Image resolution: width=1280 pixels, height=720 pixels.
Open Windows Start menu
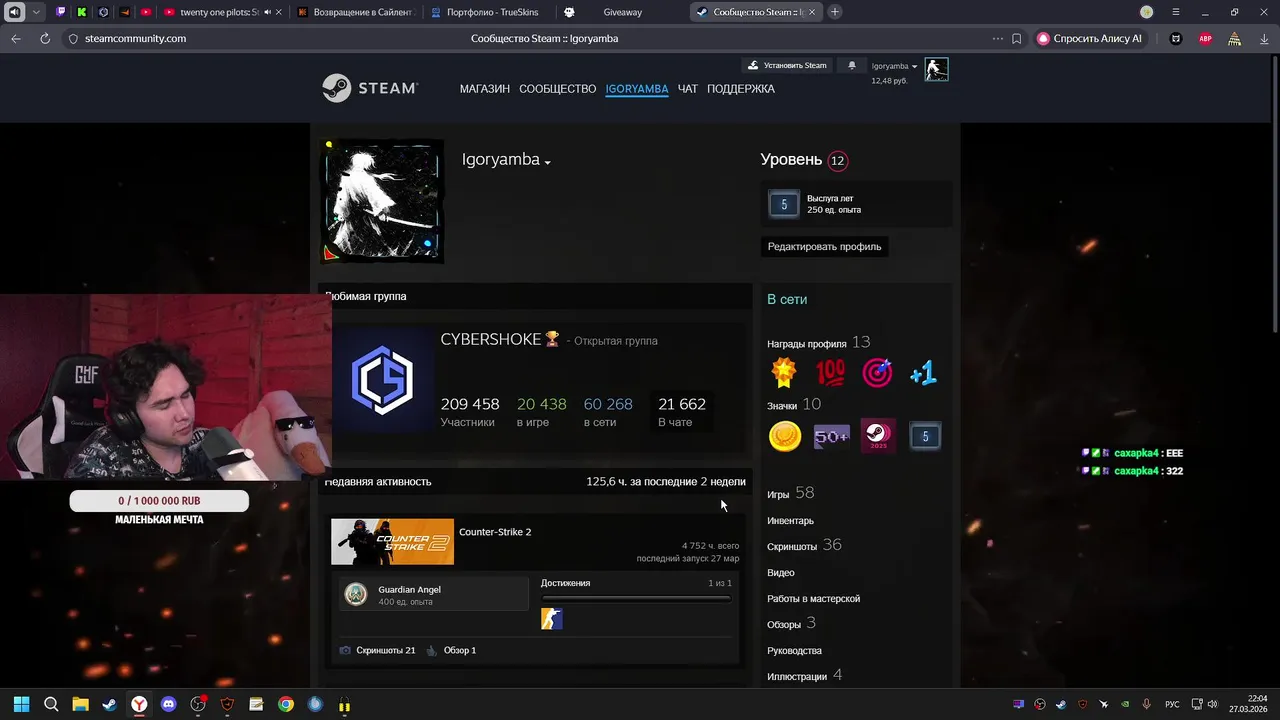[x=21, y=704]
